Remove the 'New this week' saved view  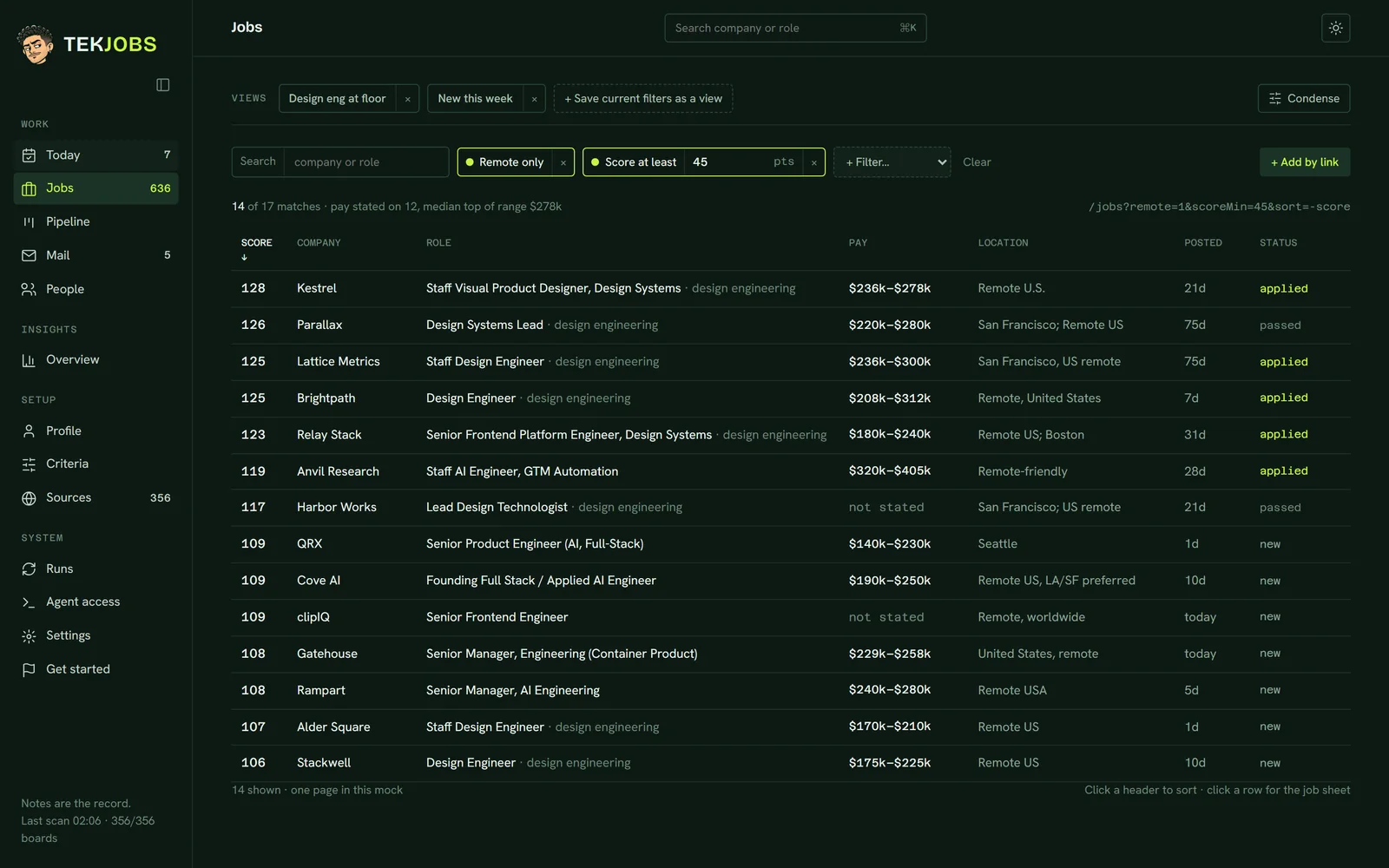[534, 99]
